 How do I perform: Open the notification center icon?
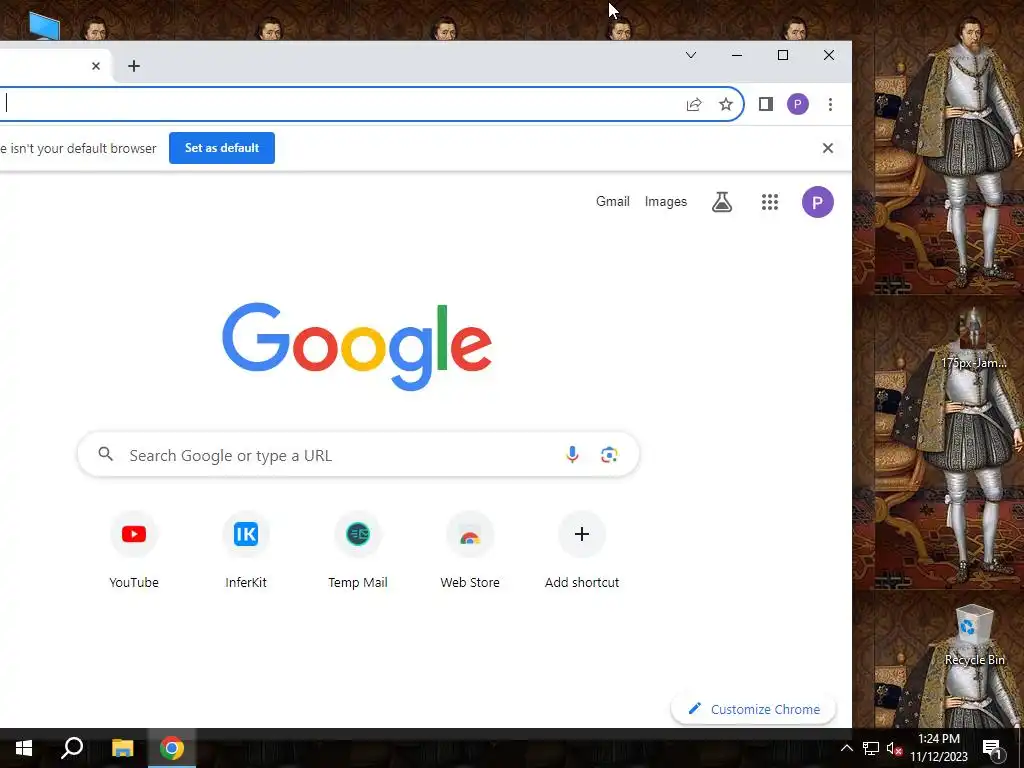pyautogui.click(x=992, y=748)
